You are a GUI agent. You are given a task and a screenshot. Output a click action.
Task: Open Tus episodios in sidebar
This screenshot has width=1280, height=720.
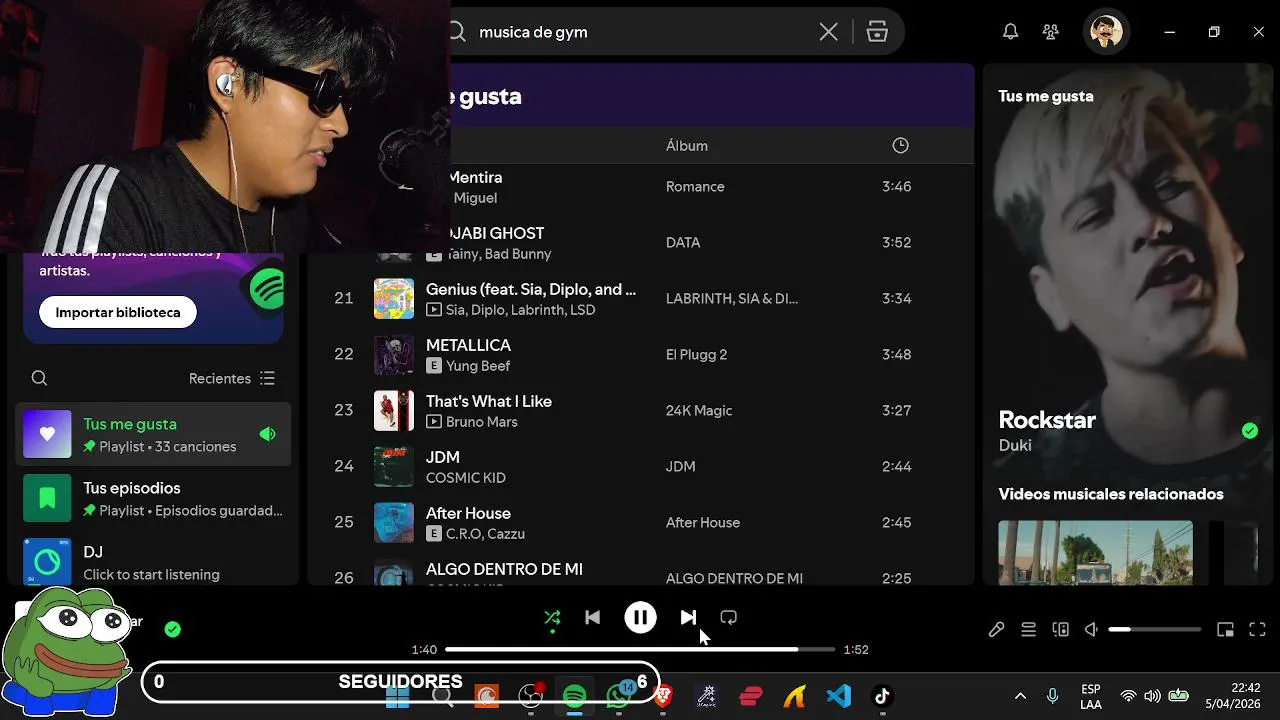click(153, 498)
